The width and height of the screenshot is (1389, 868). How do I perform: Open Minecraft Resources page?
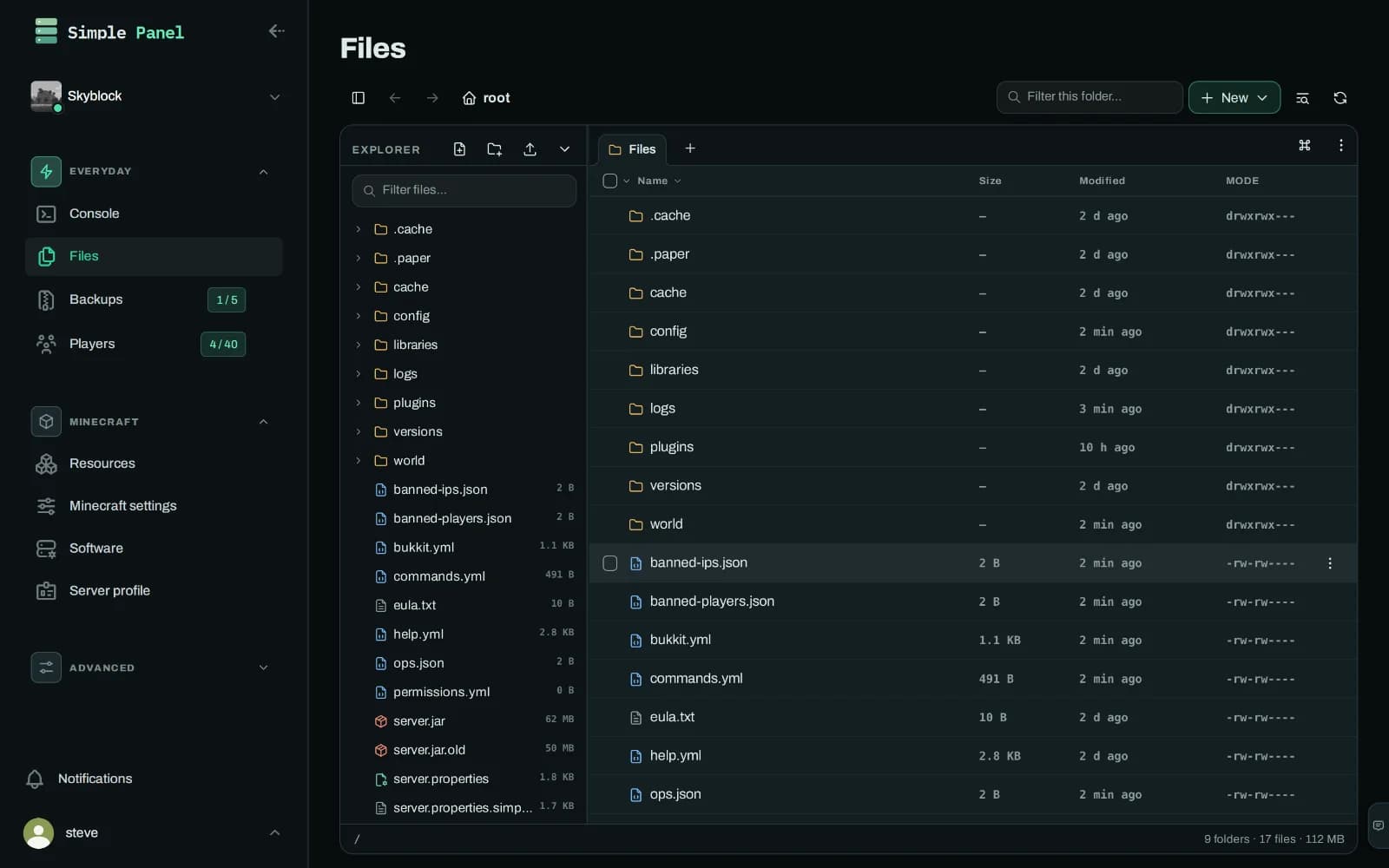tap(154, 464)
